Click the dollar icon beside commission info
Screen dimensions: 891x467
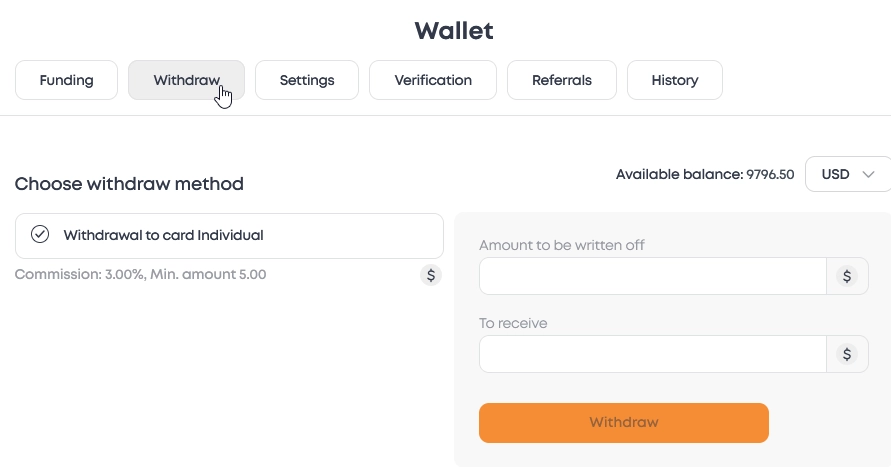click(x=431, y=275)
